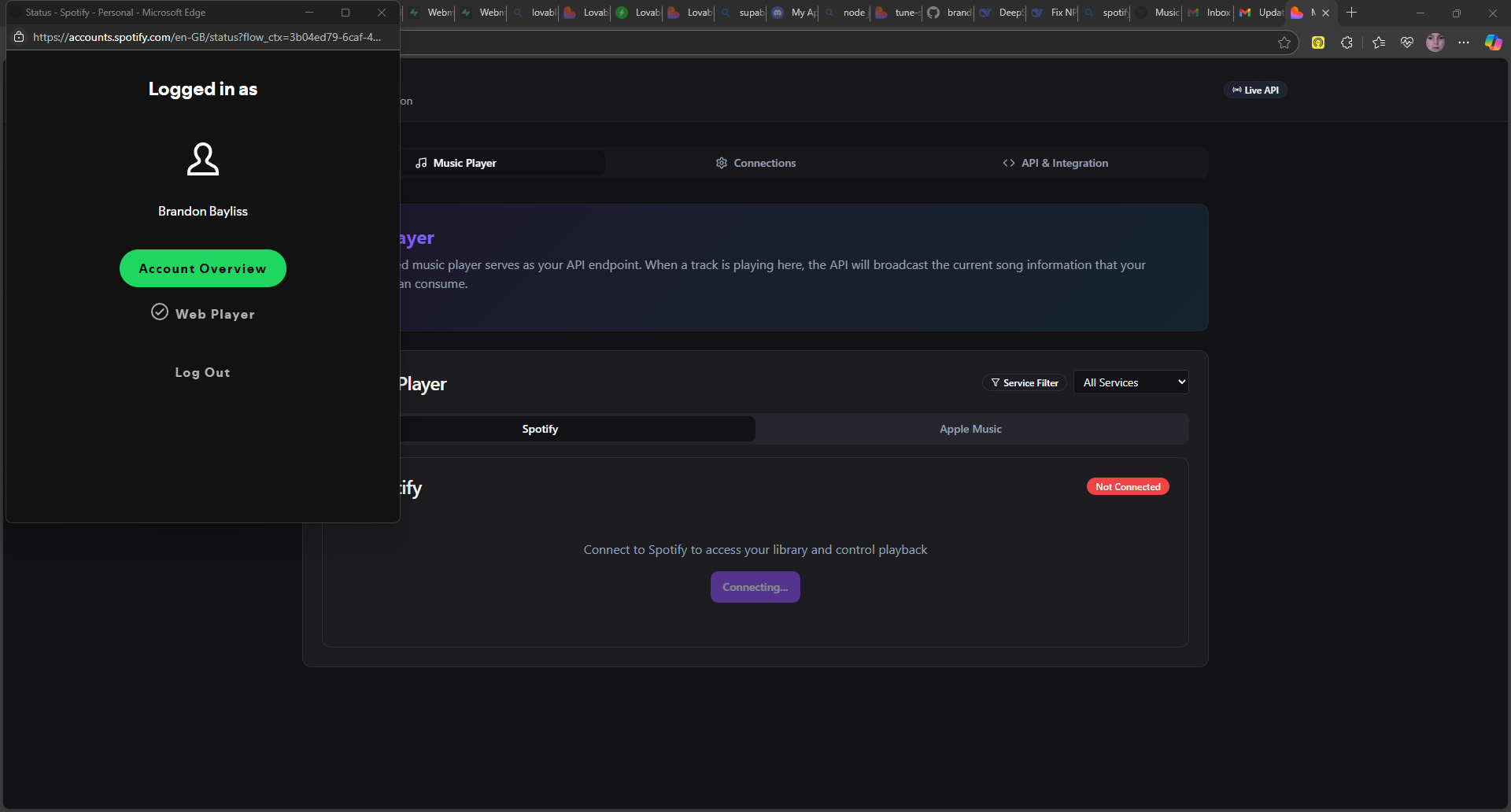Click the Connecting... button
The image size is (1511, 812).
(755, 587)
